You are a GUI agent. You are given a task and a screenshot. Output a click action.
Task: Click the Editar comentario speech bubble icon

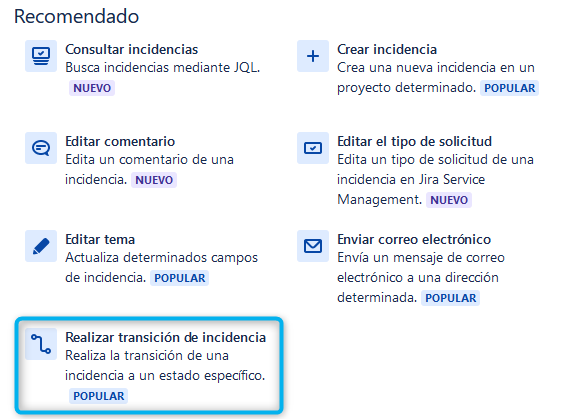tap(41, 148)
